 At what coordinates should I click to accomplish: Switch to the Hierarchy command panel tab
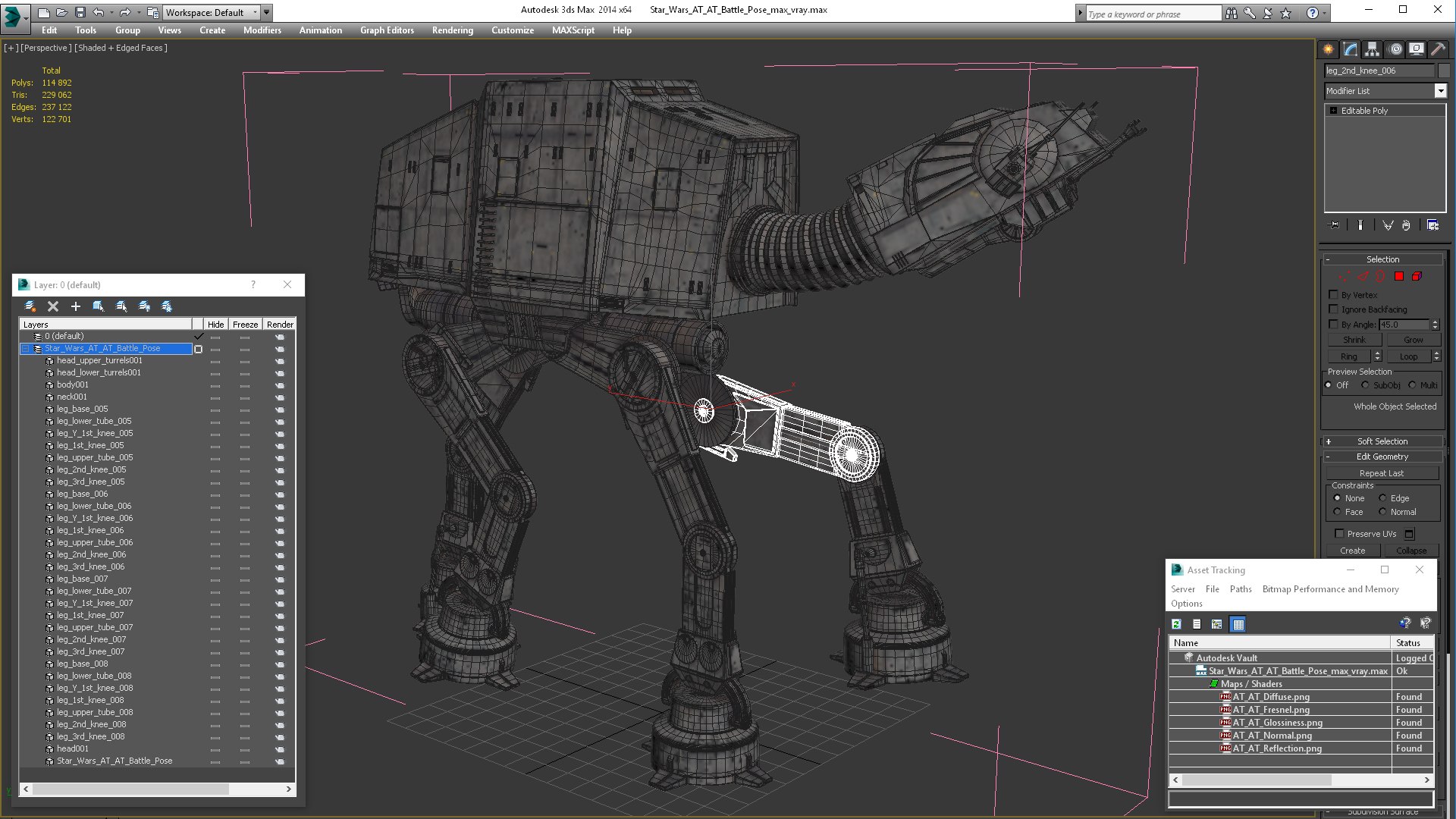(x=1373, y=49)
